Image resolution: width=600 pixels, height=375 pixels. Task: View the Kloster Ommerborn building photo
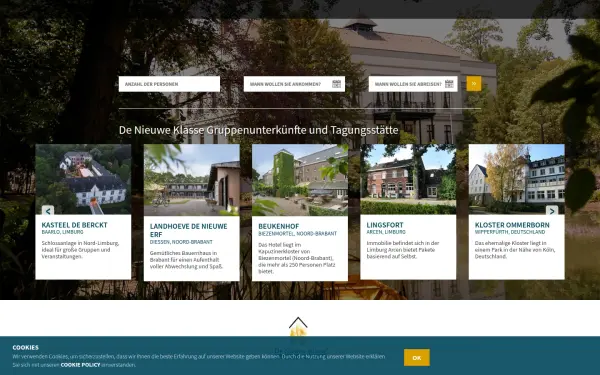tap(517, 179)
